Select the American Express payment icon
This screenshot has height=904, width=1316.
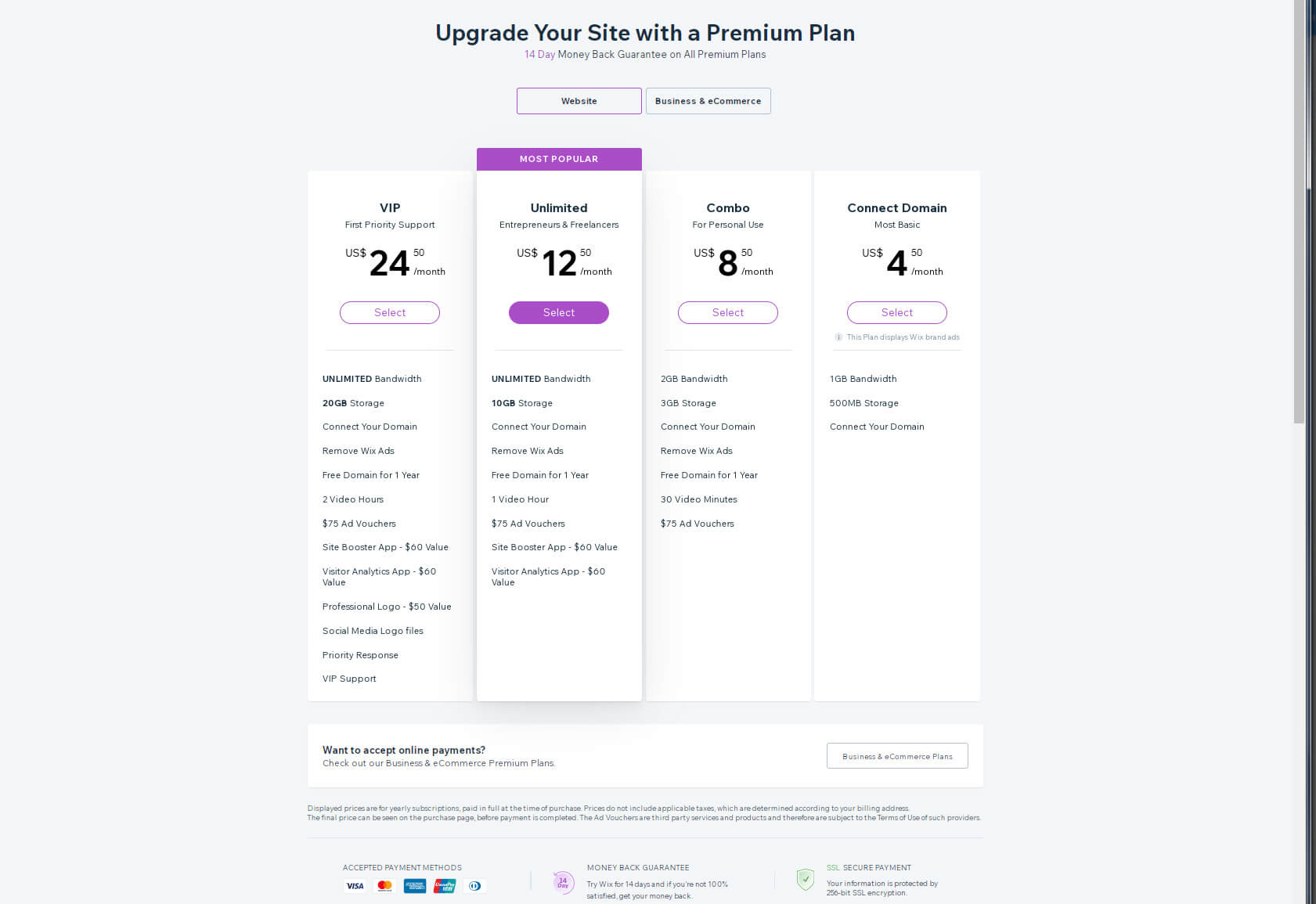[x=414, y=885]
